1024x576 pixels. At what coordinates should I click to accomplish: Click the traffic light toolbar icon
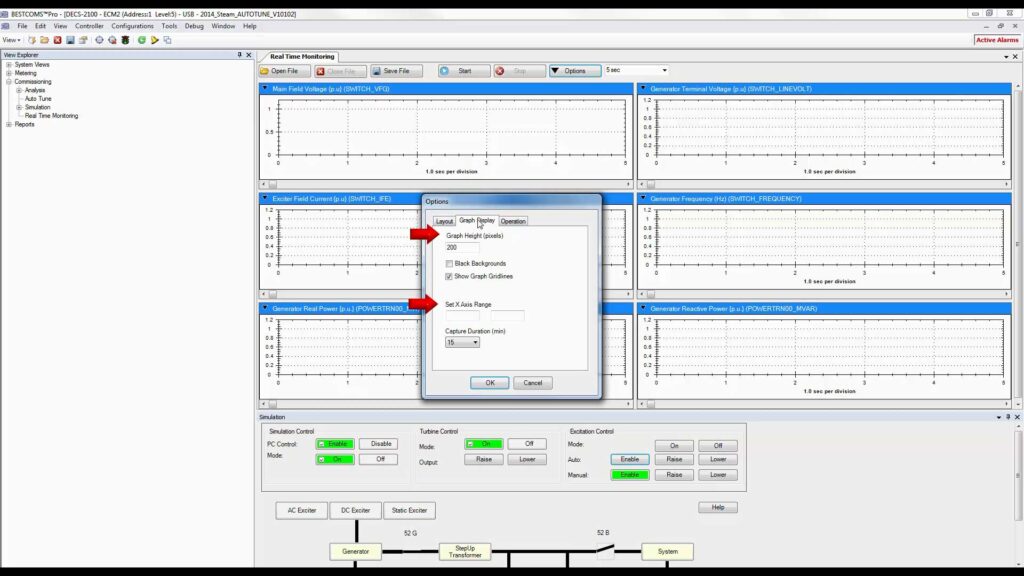(x=125, y=40)
